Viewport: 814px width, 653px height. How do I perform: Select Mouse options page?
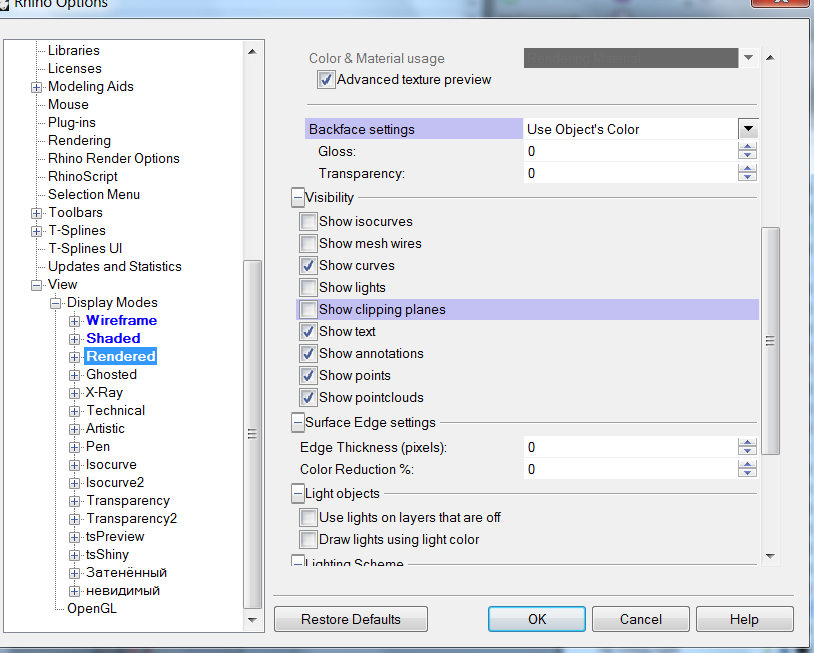pos(68,104)
